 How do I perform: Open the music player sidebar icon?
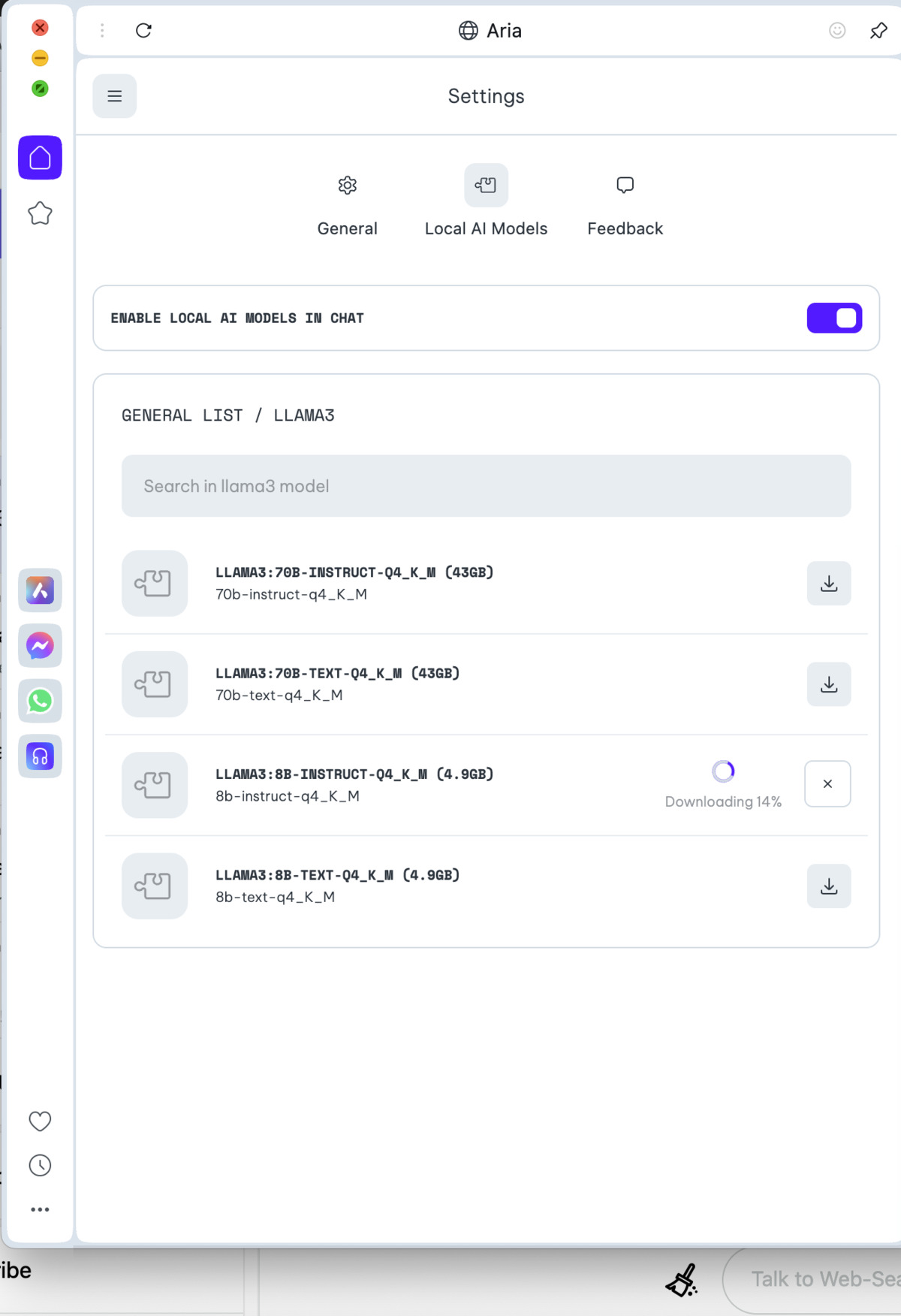click(x=41, y=756)
